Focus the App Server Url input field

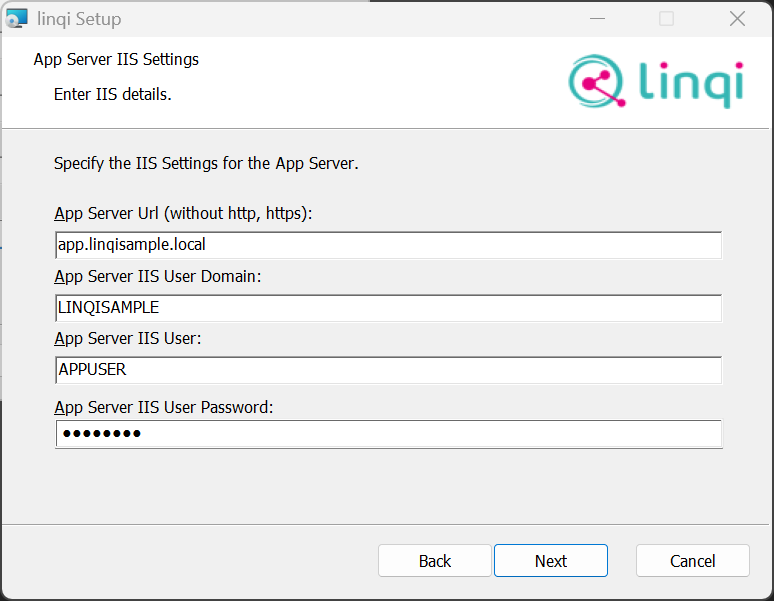click(x=388, y=245)
